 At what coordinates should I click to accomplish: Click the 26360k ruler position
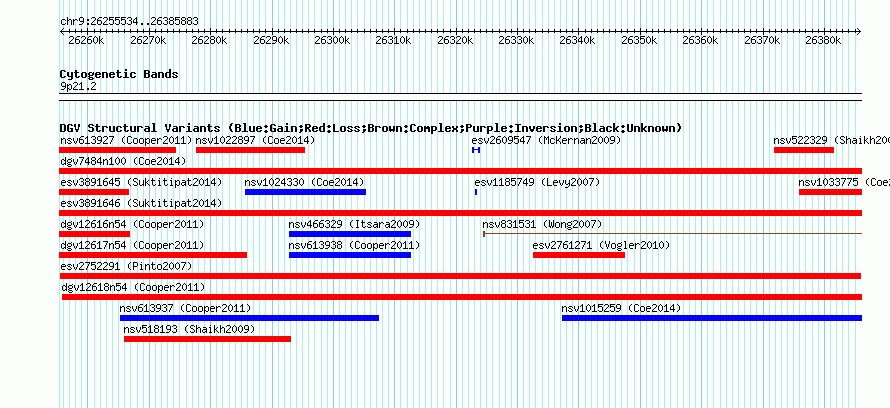[x=700, y=40]
